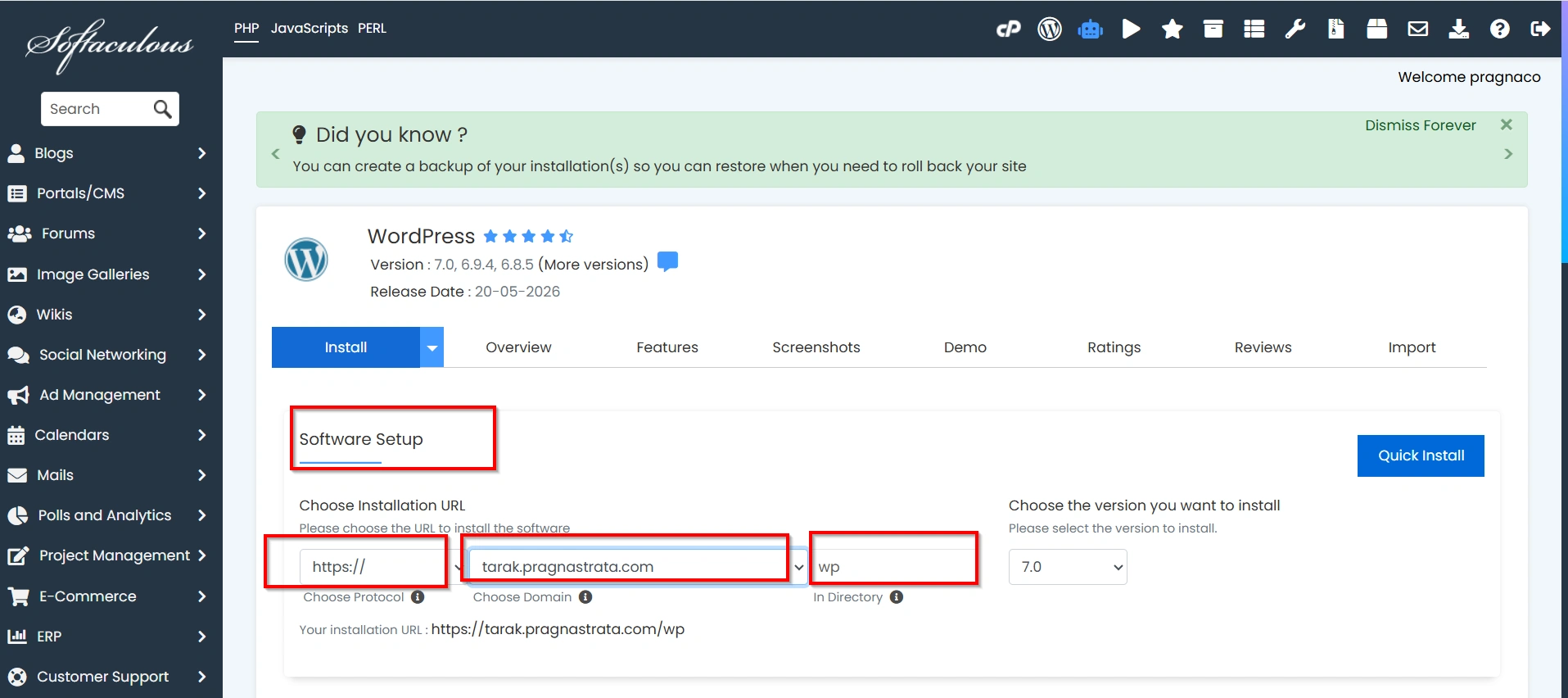Open the tarak.pragnastrata.com domain dropdown
This screenshot has height=698, width=1568.
coord(637,567)
